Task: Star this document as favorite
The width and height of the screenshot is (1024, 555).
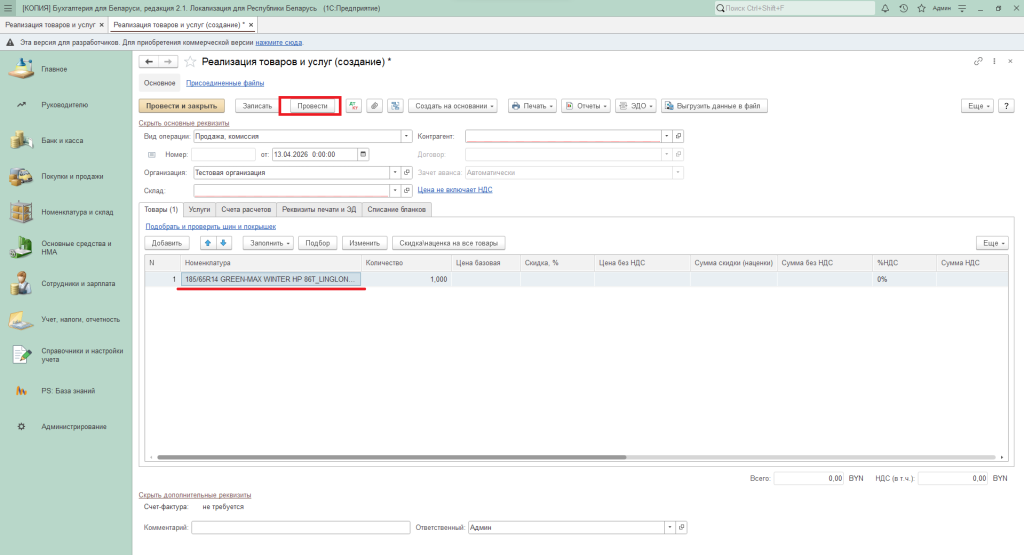Action: click(190, 62)
